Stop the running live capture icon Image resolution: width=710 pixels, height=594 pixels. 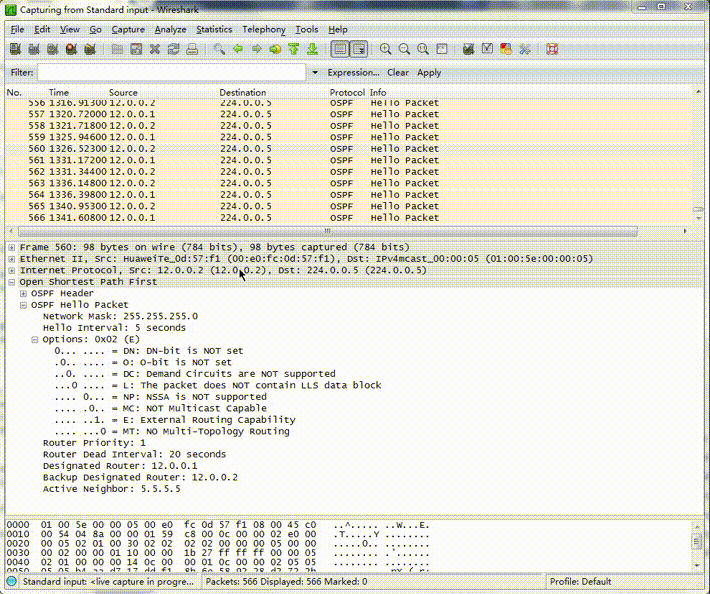(71, 49)
